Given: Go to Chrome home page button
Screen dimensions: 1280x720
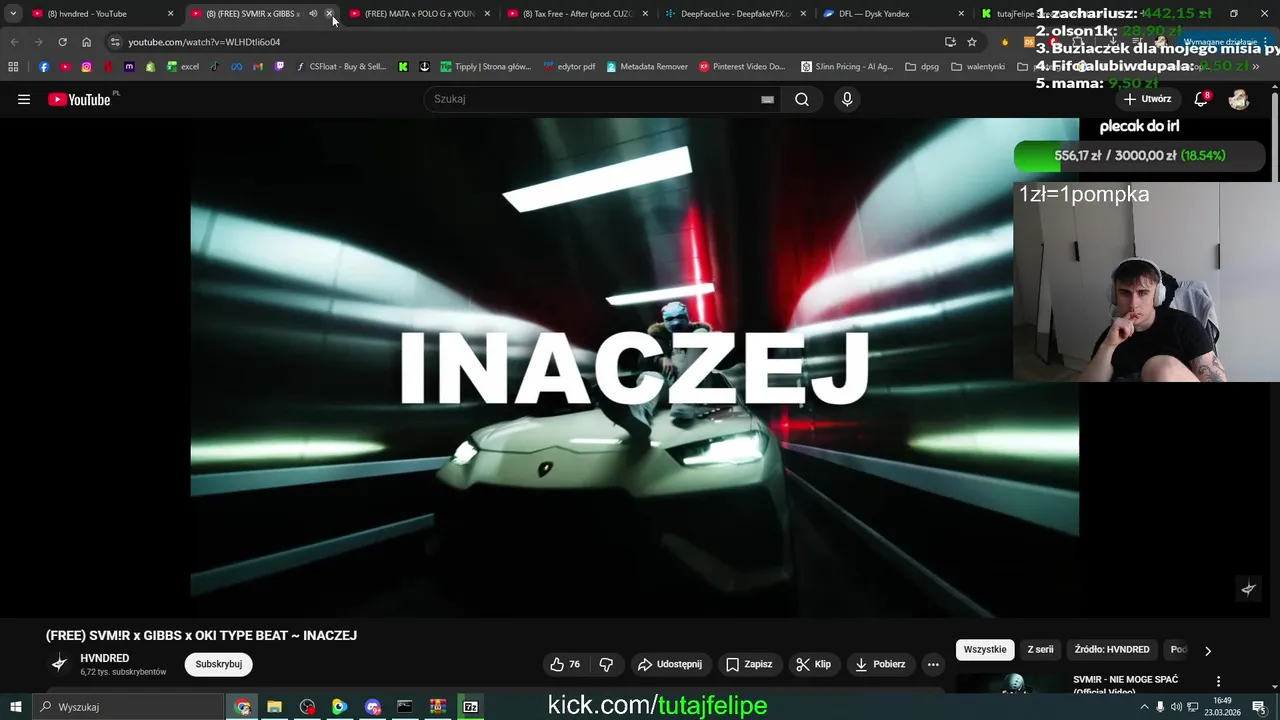Looking at the screenshot, I should click(x=86, y=42).
